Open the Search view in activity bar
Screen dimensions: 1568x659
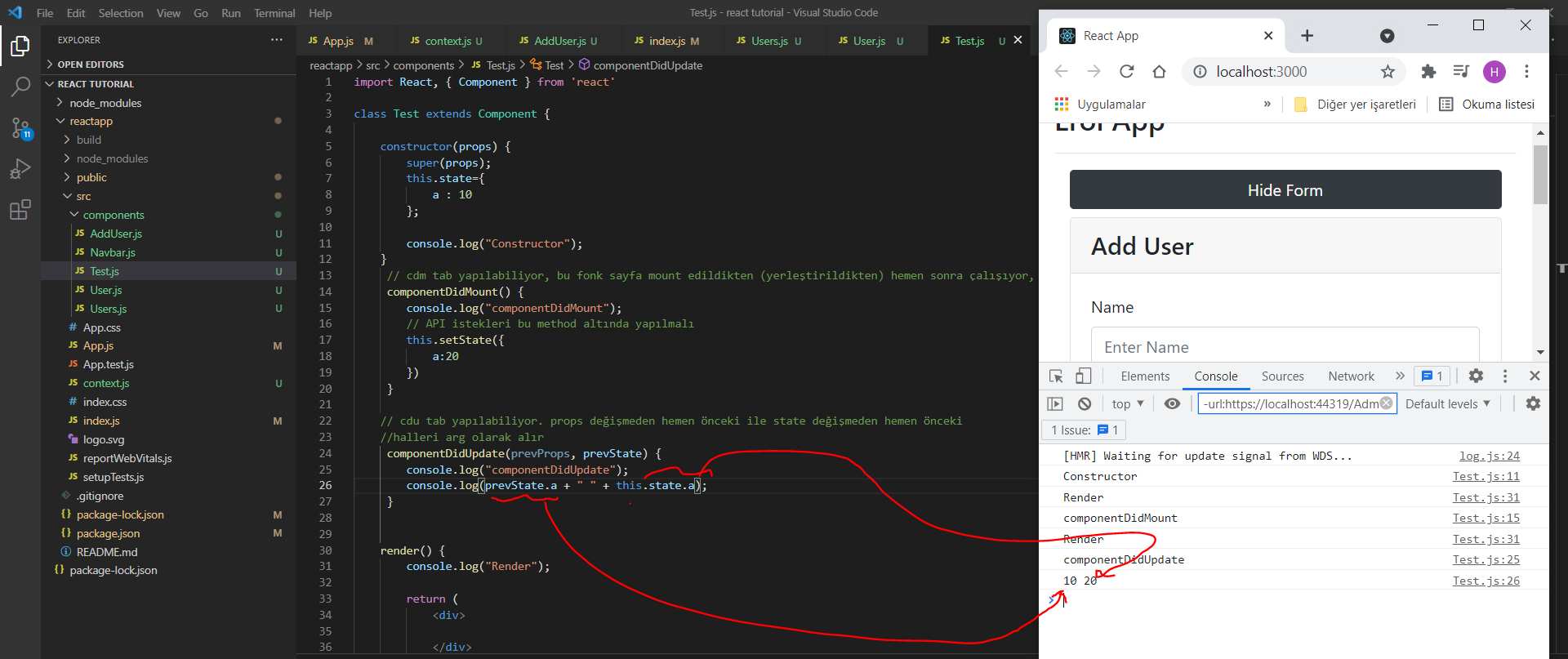coord(20,87)
